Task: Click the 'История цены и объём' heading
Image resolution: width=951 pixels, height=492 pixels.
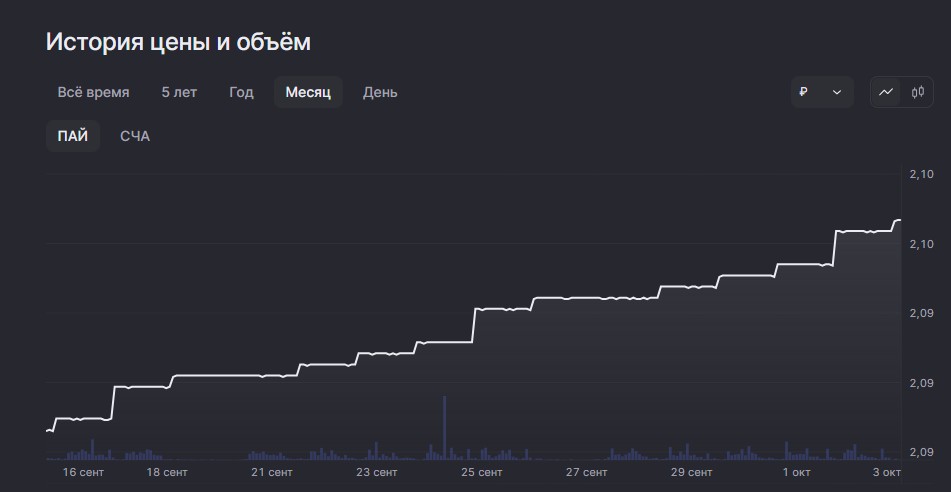Action: tap(178, 42)
